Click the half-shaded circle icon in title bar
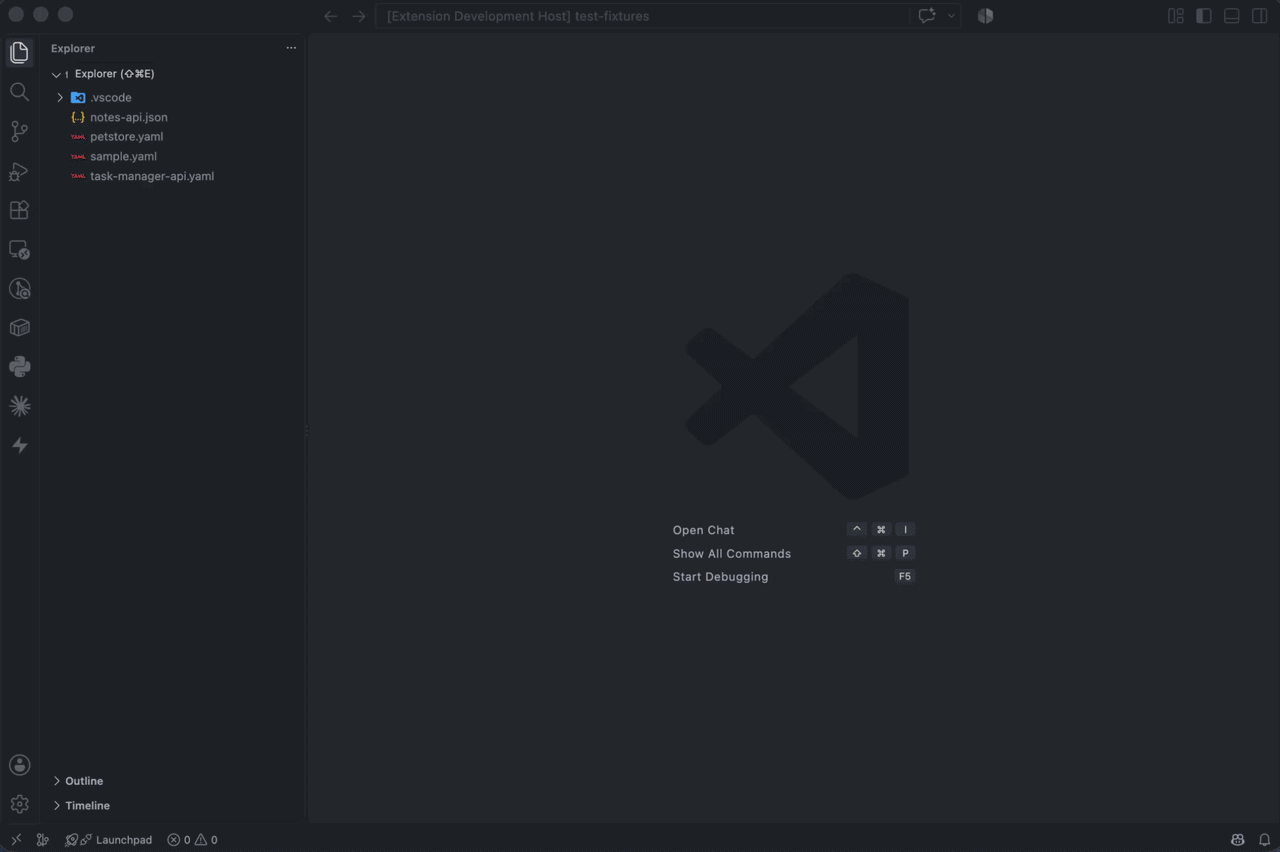The width and height of the screenshot is (1280, 852). point(985,16)
